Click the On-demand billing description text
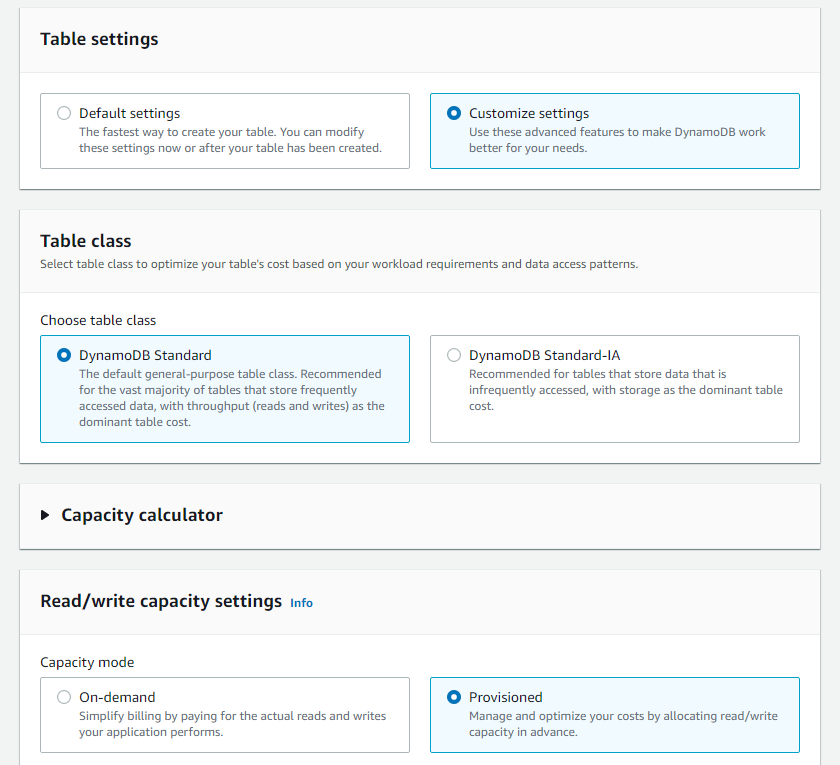The height and width of the screenshot is (765, 840). 232,723
